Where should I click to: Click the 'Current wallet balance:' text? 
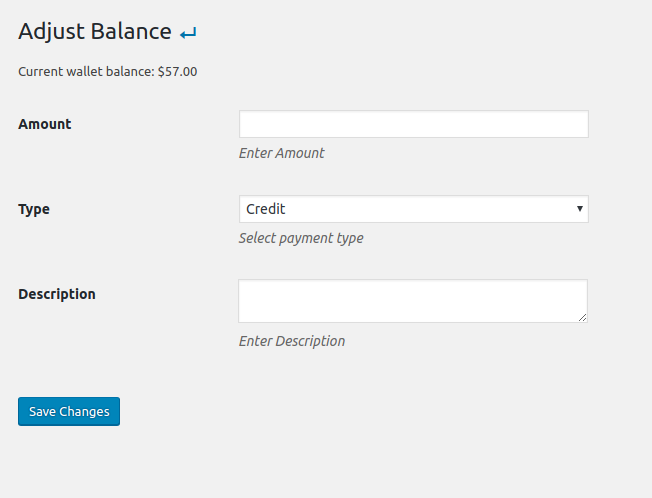coord(86,72)
